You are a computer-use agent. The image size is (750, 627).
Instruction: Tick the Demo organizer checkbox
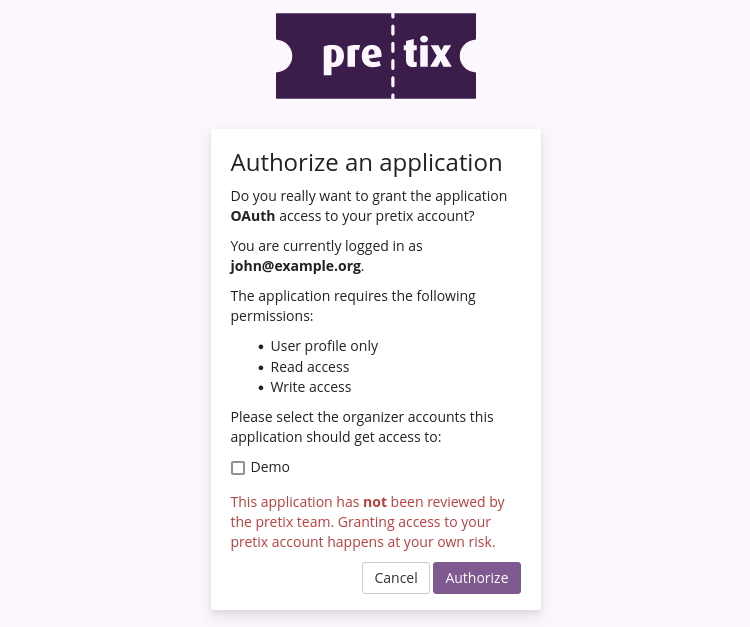point(238,468)
